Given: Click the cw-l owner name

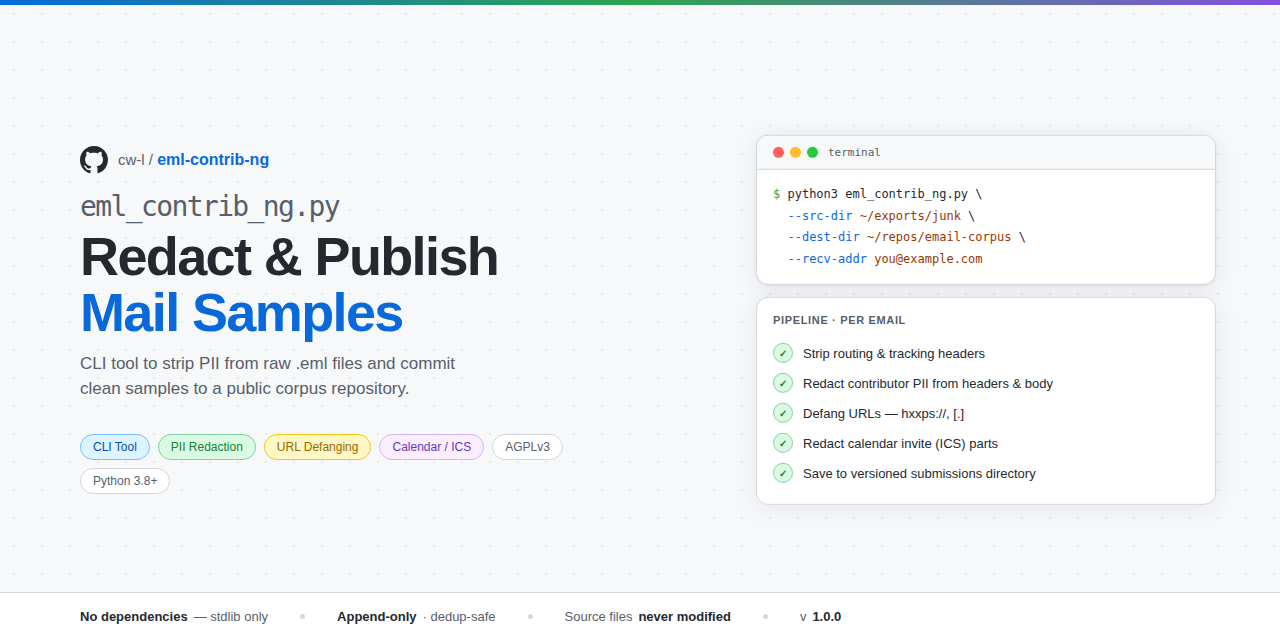Looking at the screenshot, I should pos(131,160).
